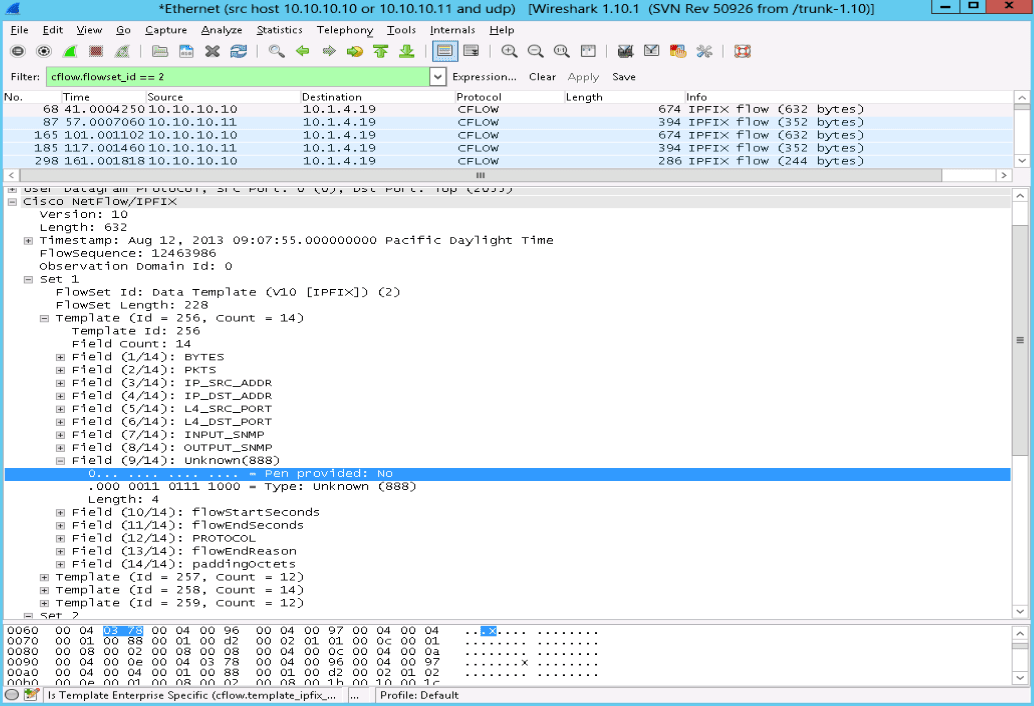1034x706 pixels.
Task: Open Wireshark preferences icon
Action: point(704,51)
